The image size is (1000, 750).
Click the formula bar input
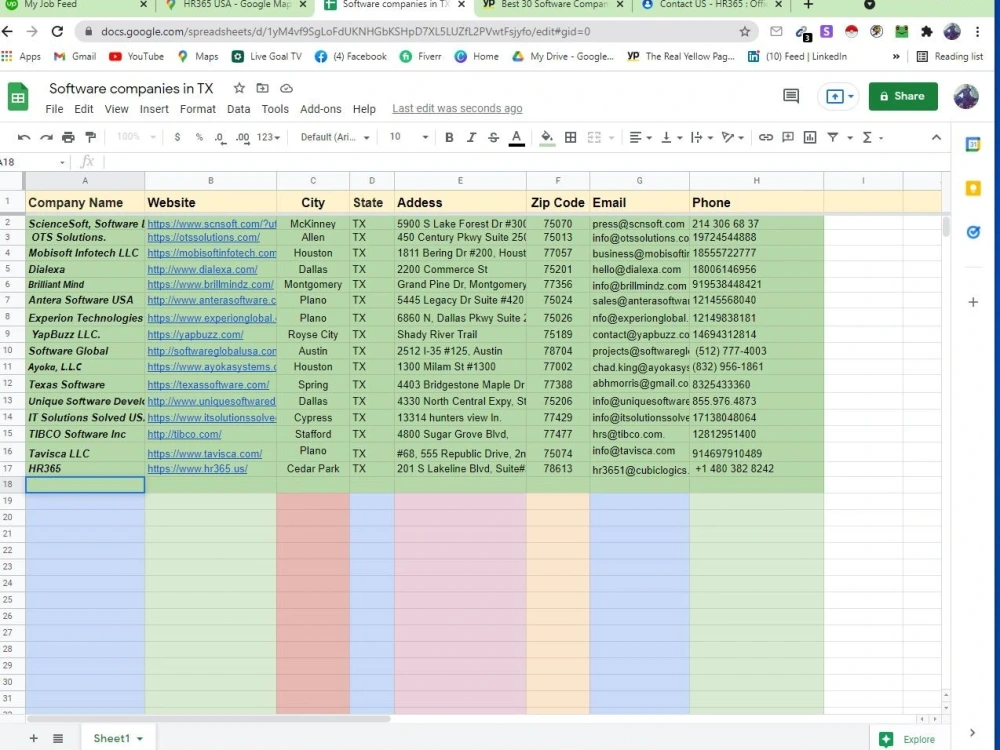point(523,162)
